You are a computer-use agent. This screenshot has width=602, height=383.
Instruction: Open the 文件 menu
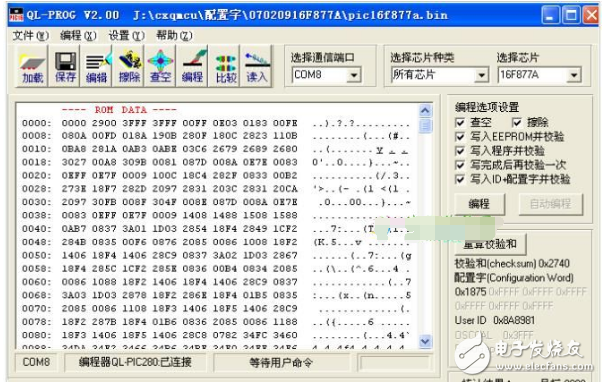click(x=31, y=36)
